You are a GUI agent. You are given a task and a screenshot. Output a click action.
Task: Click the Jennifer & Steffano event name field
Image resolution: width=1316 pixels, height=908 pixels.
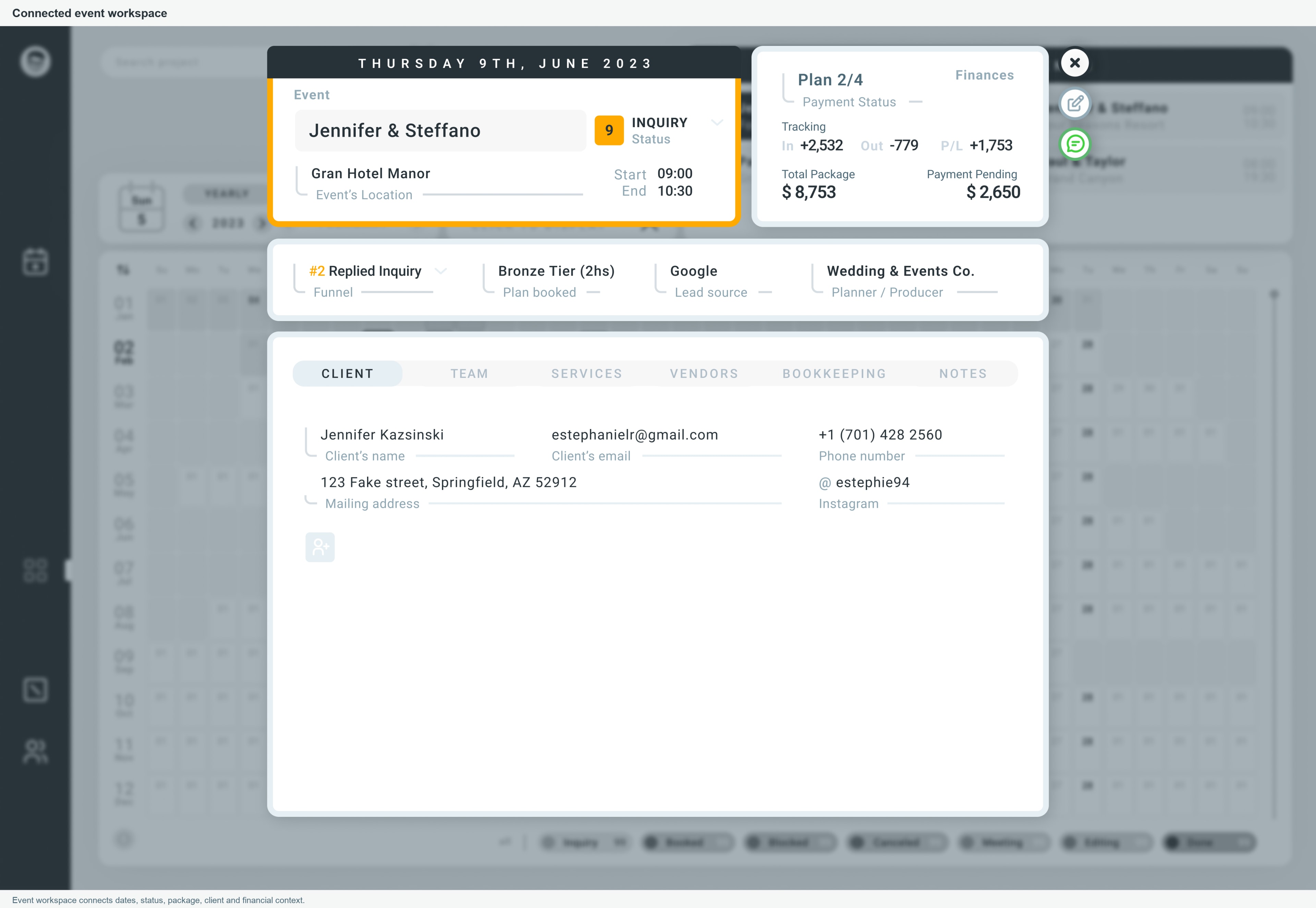(440, 130)
